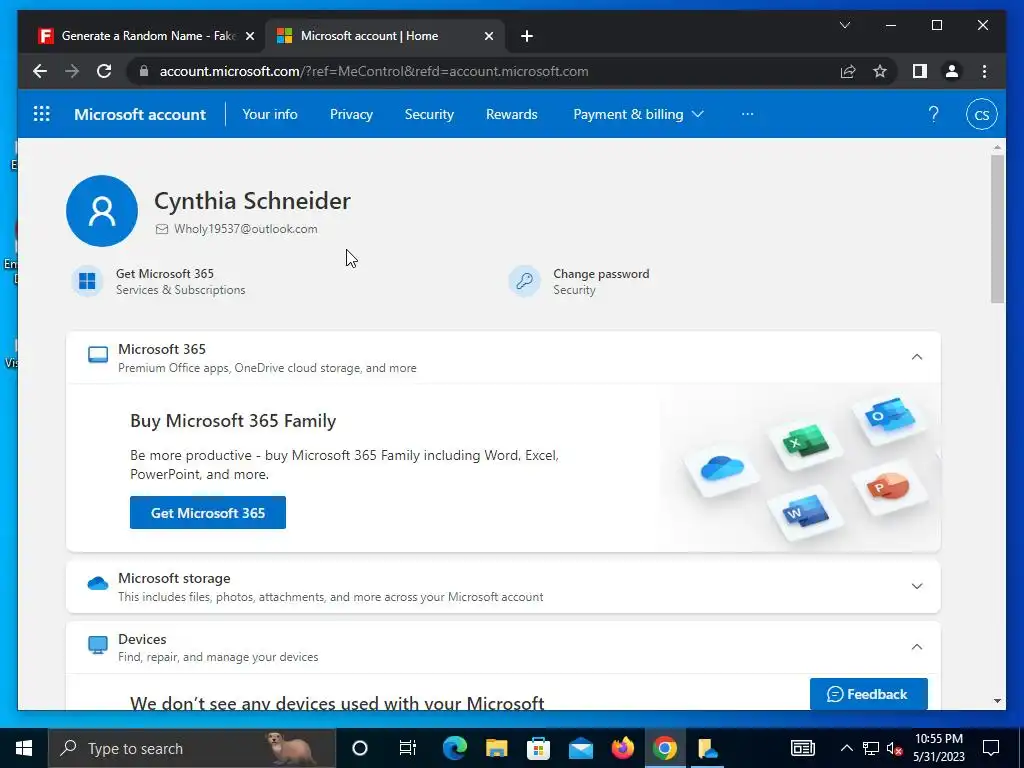The image size is (1024, 768).
Task: Click the Cortana circle icon
Action: coord(360,748)
